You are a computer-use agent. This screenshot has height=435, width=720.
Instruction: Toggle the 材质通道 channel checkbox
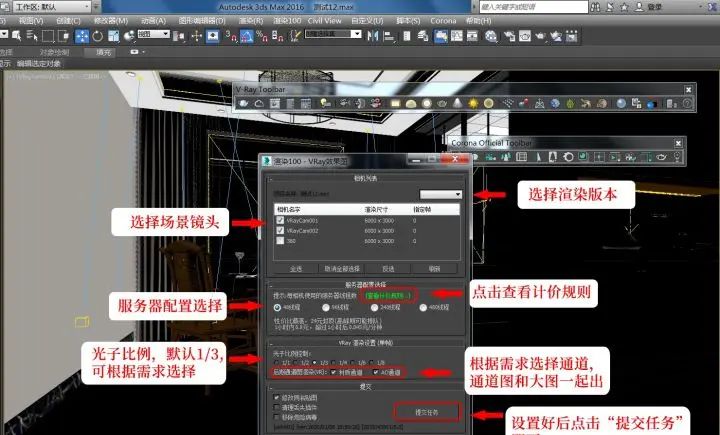334,372
